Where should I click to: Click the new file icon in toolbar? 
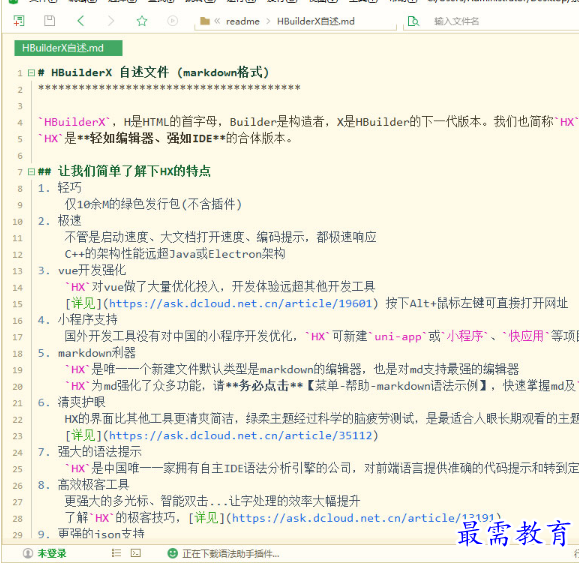[x=19, y=21]
